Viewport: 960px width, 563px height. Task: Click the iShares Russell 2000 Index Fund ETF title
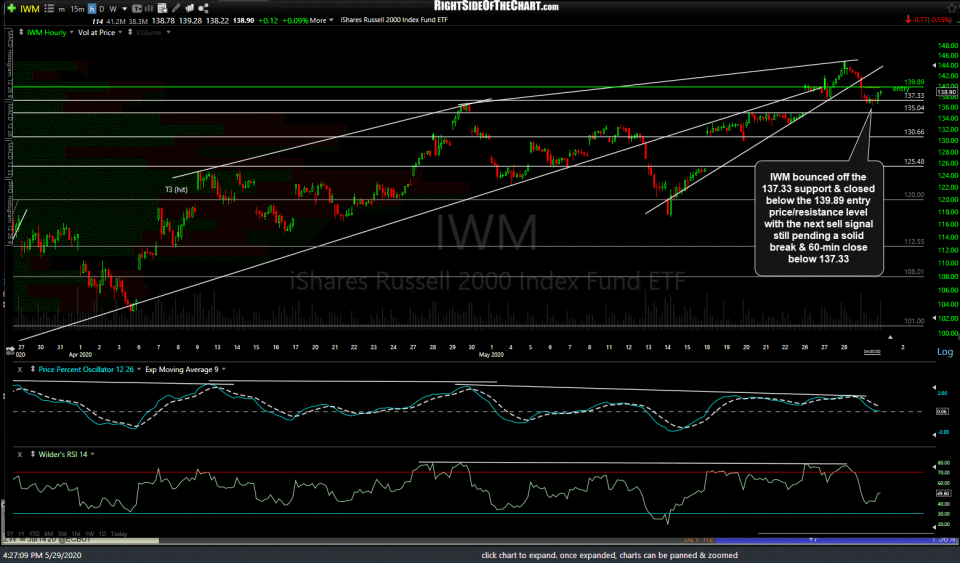[394, 20]
